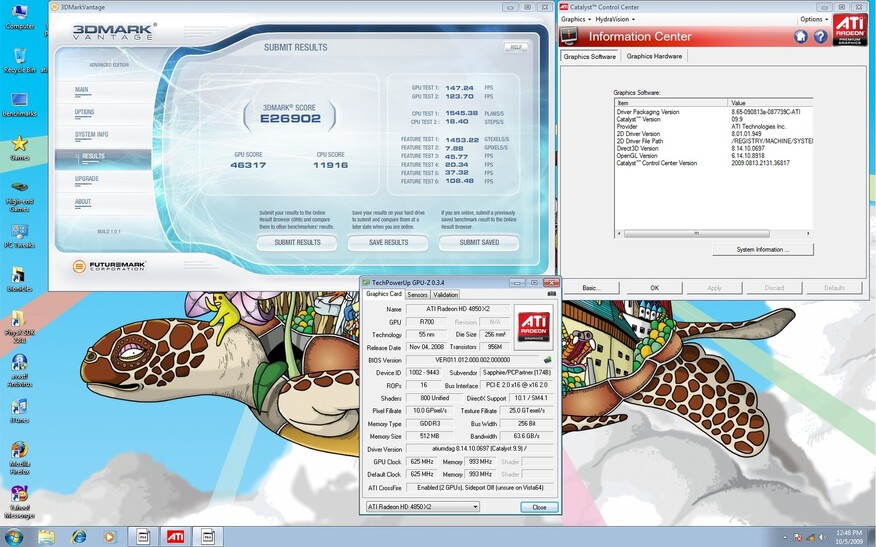Screen dimensions: 876x547
Task: Click the volume speaker tray icon
Action: pyautogui.click(x=823, y=538)
